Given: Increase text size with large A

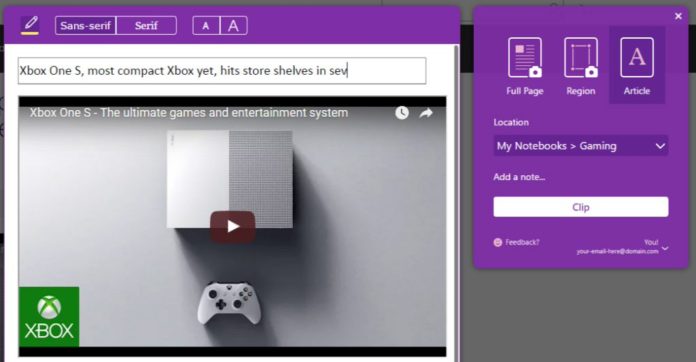Looking at the screenshot, I should point(233,26).
